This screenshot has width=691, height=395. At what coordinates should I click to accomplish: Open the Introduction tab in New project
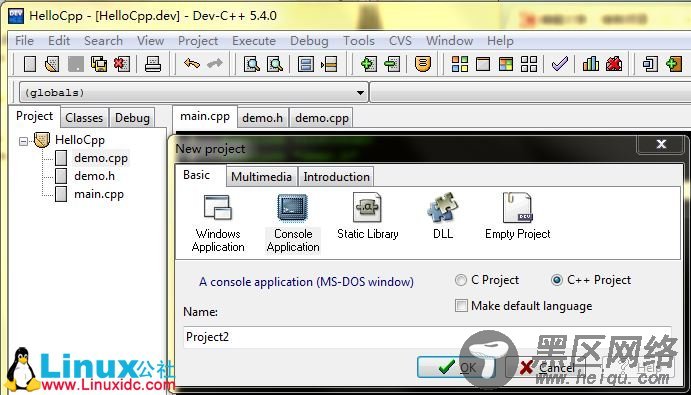336,177
